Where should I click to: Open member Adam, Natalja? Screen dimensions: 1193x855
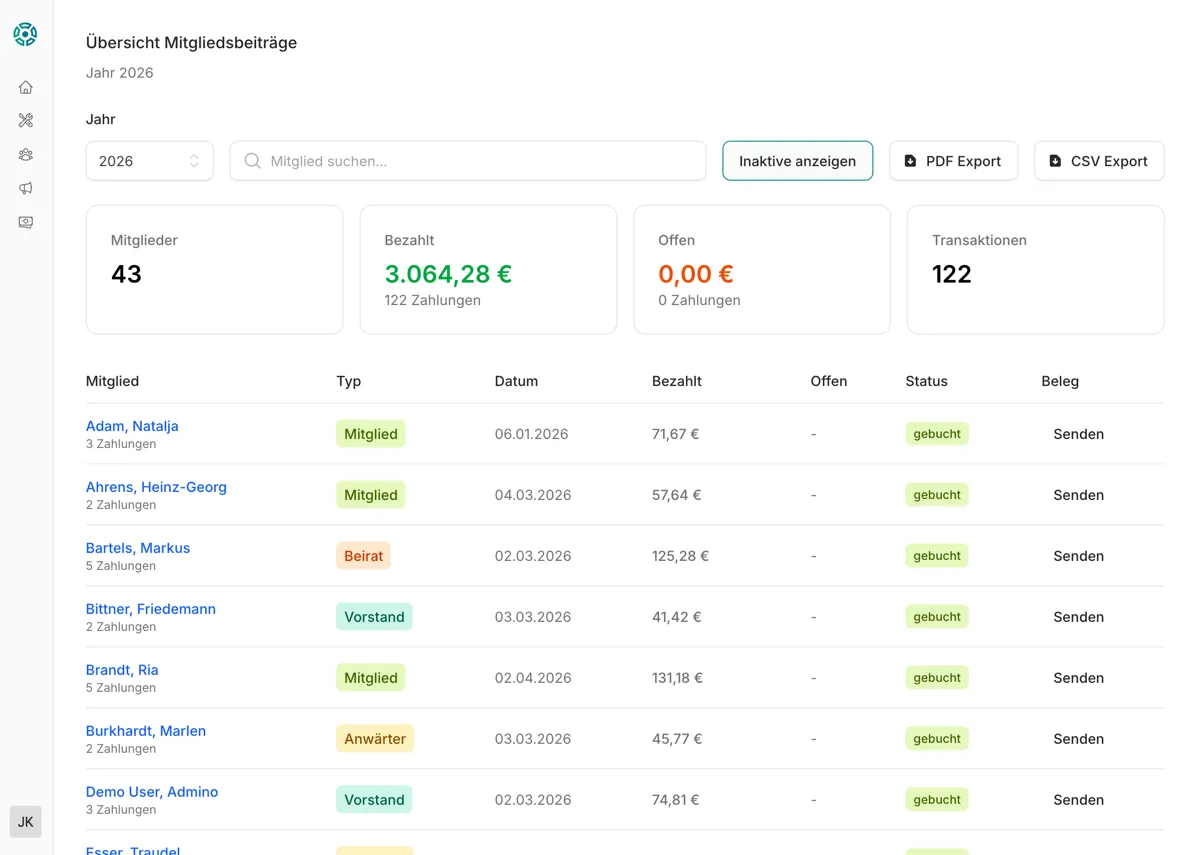132,426
